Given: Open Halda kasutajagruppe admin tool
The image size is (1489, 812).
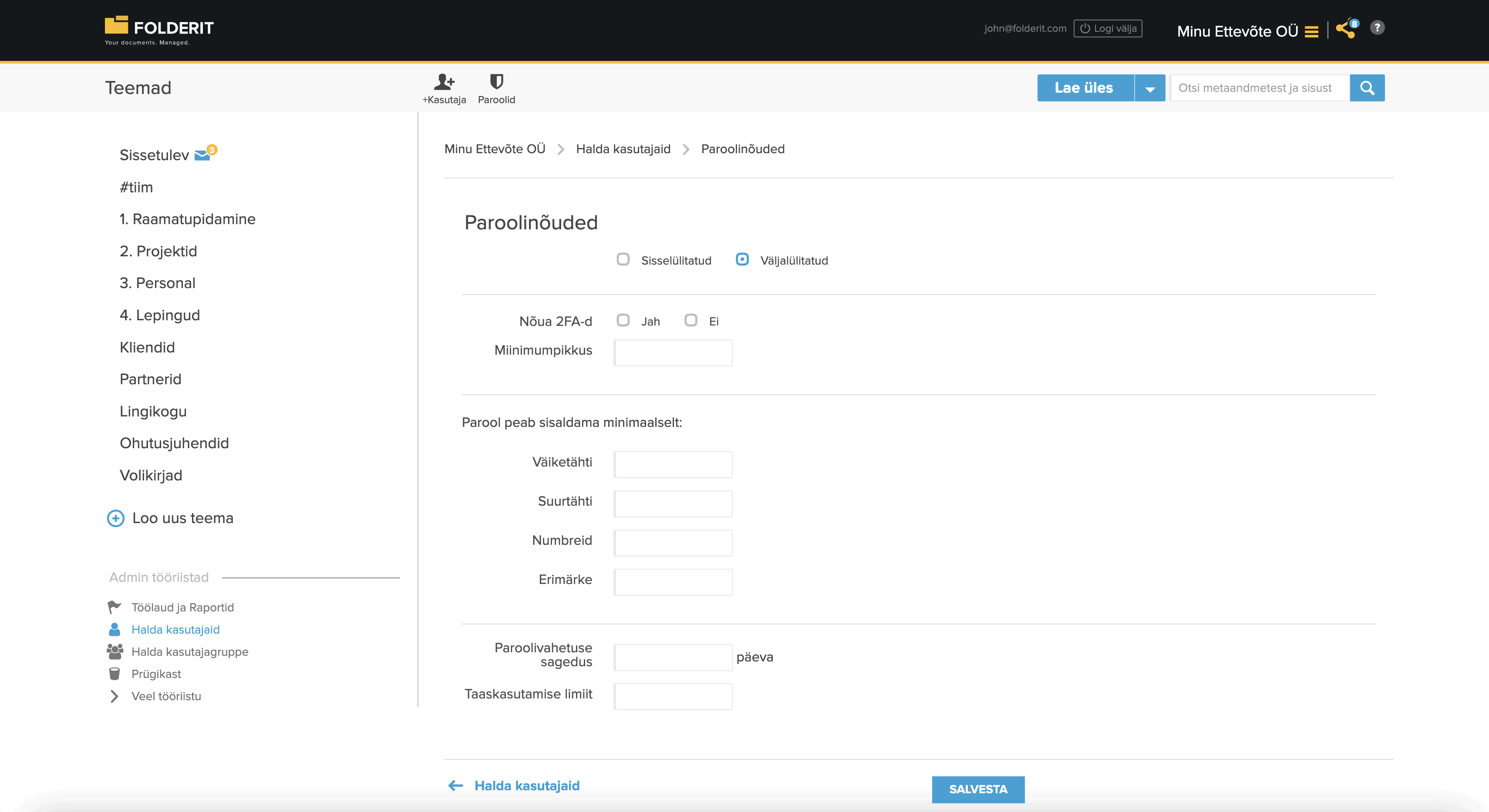Looking at the screenshot, I should (189, 651).
